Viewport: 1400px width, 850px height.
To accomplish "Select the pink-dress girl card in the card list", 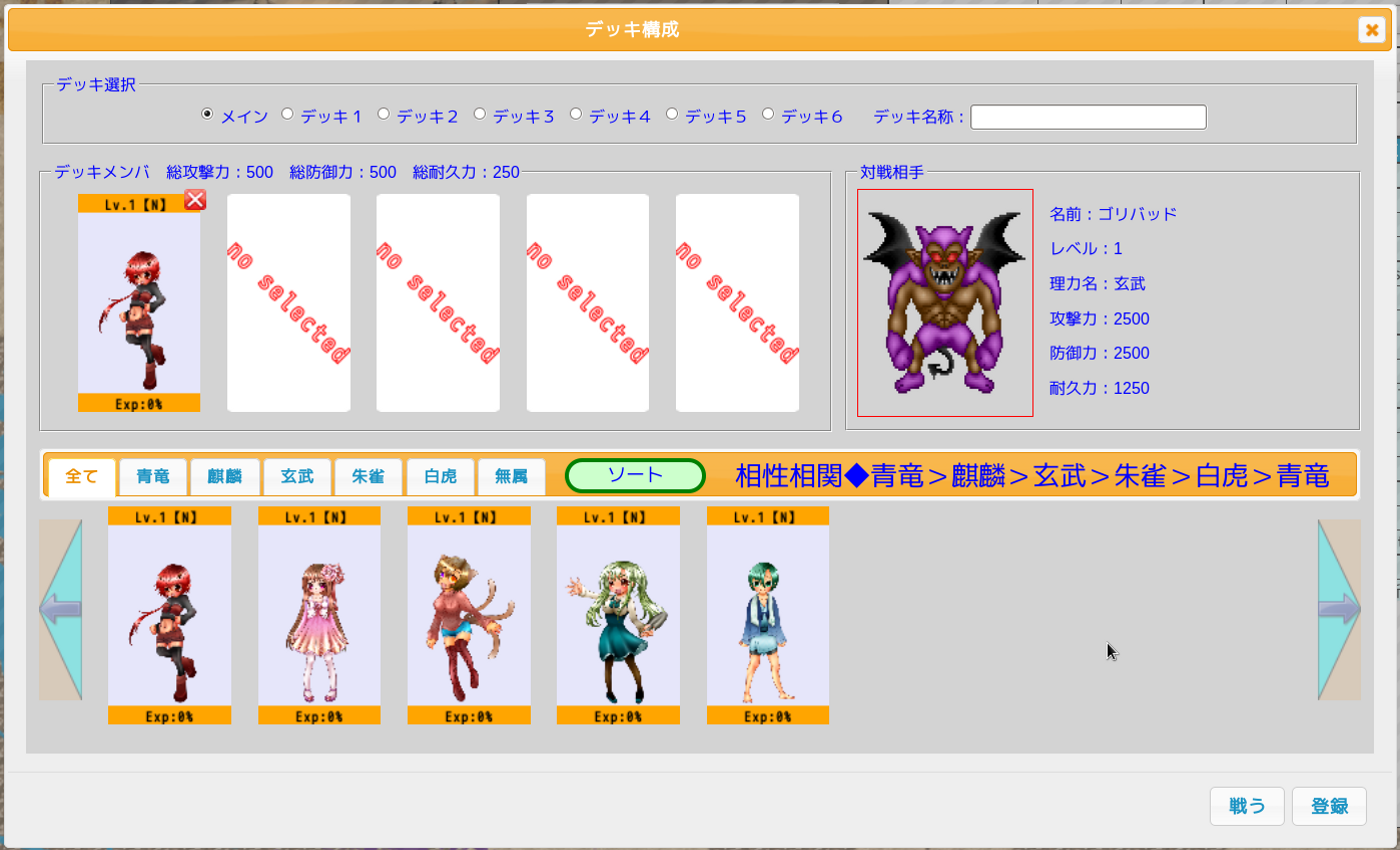I will tap(319, 615).
